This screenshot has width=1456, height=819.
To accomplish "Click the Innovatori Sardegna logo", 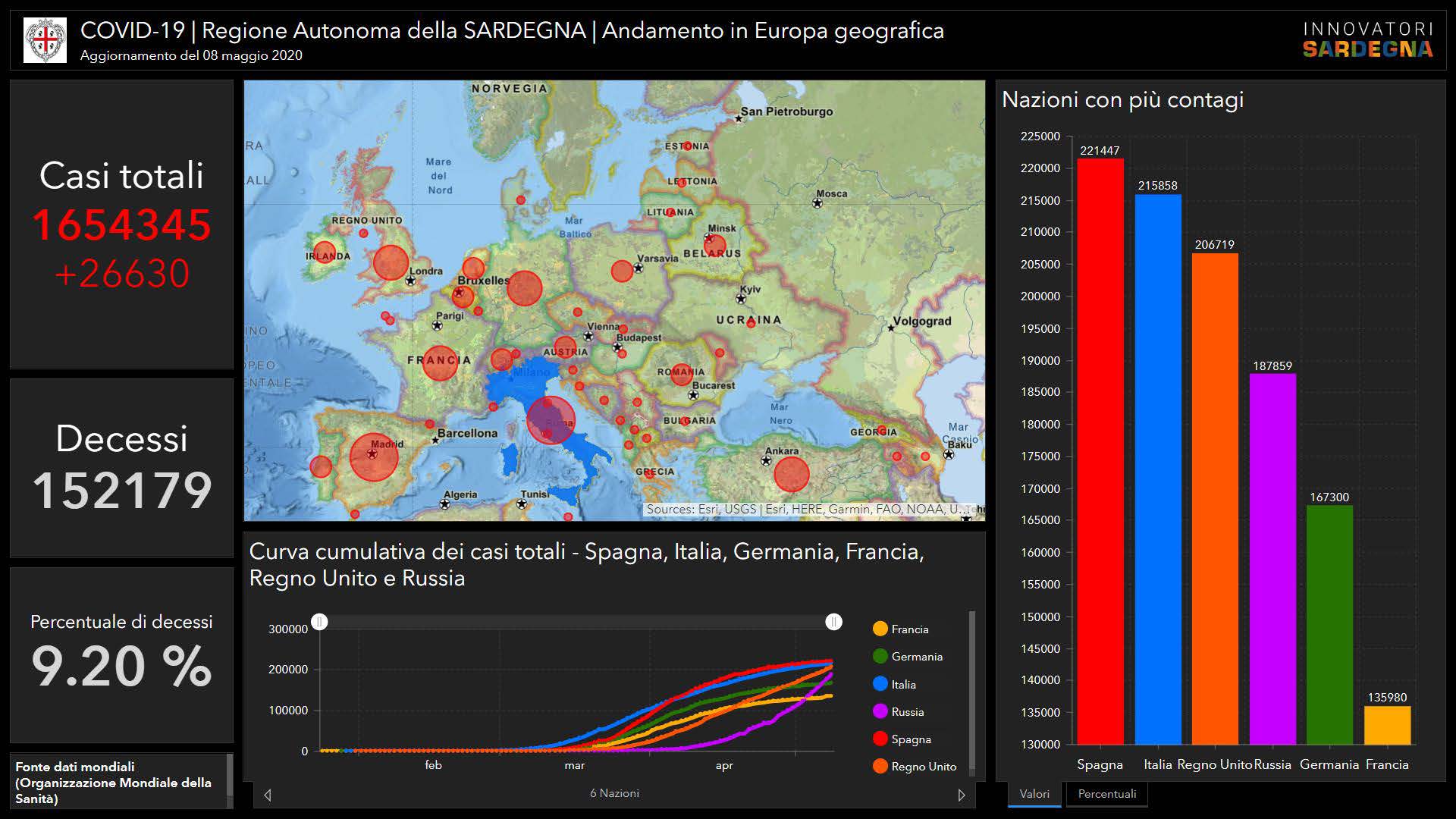I will point(1367,40).
